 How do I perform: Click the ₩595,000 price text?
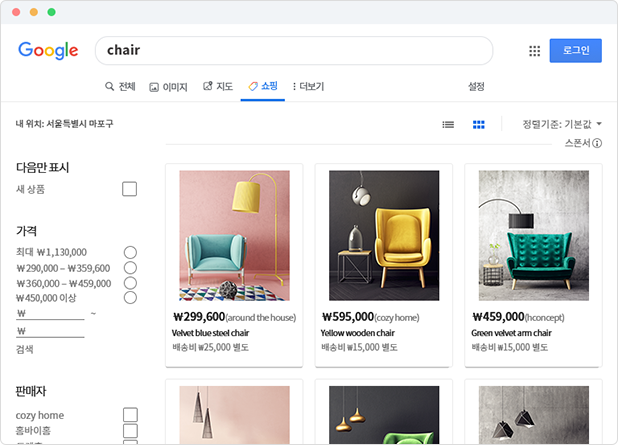348,317
